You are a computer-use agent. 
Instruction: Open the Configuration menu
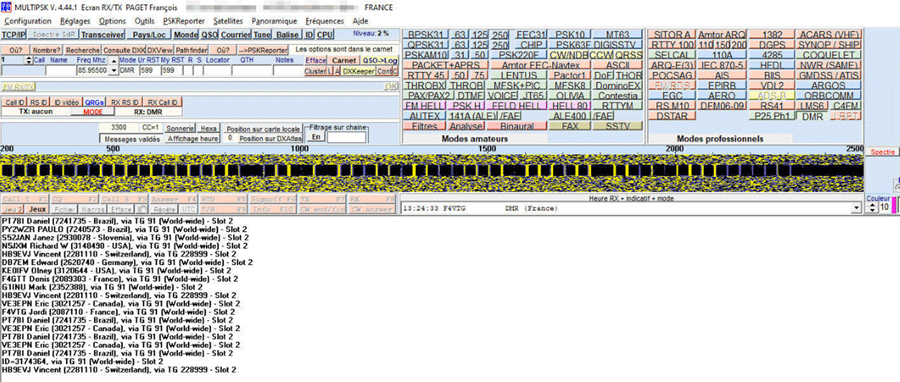click(x=28, y=21)
